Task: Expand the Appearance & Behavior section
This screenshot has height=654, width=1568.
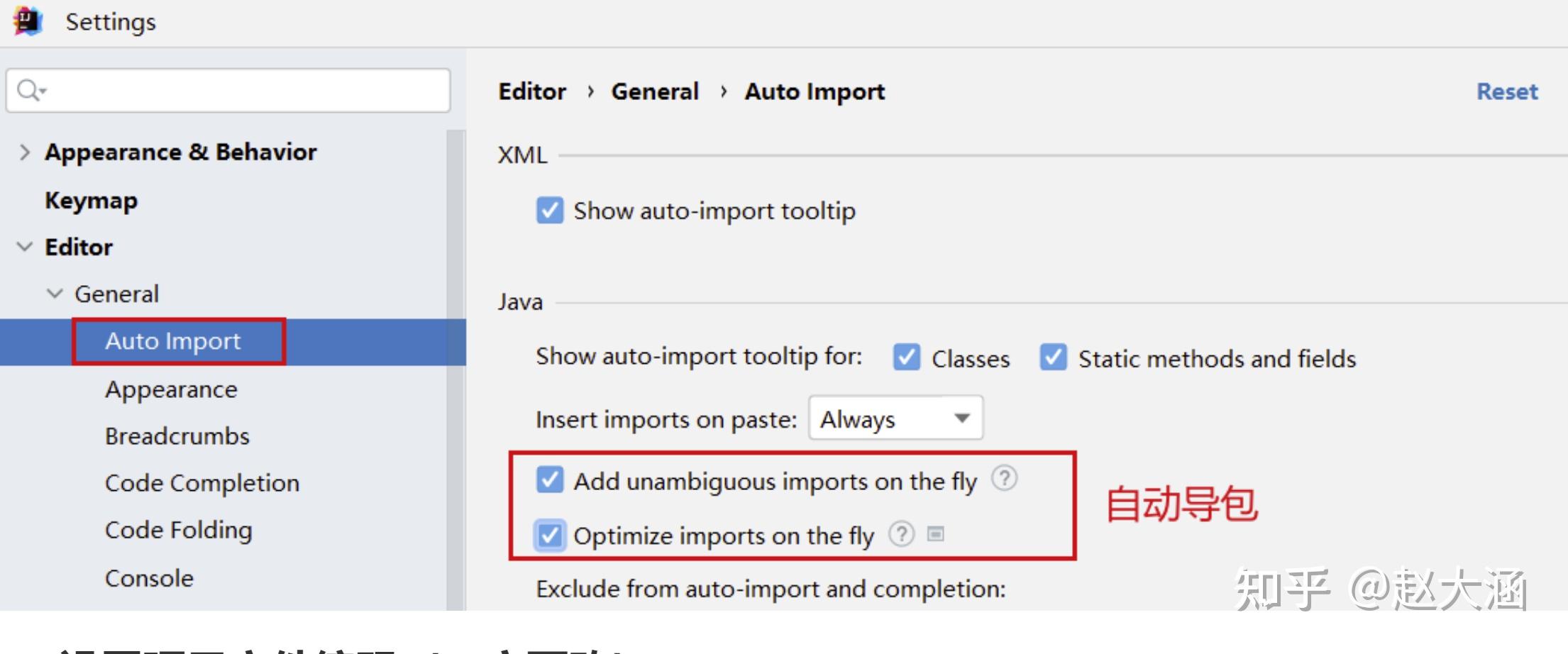Action: pos(25,152)
